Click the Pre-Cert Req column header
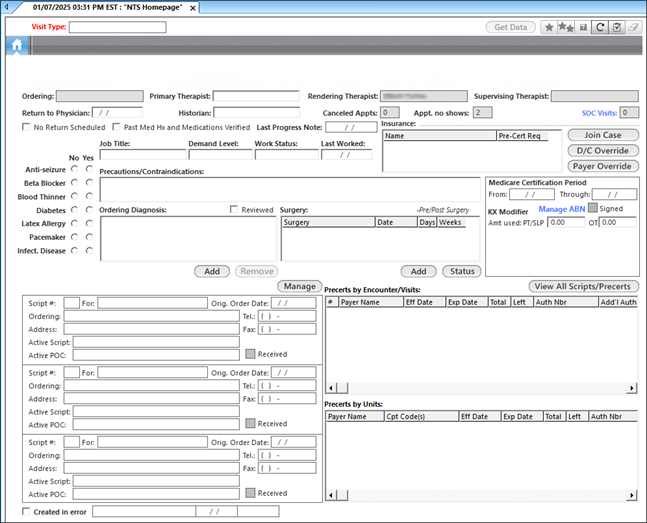The height and width of the screenshot is (523, 647). [x=522, y=136]
